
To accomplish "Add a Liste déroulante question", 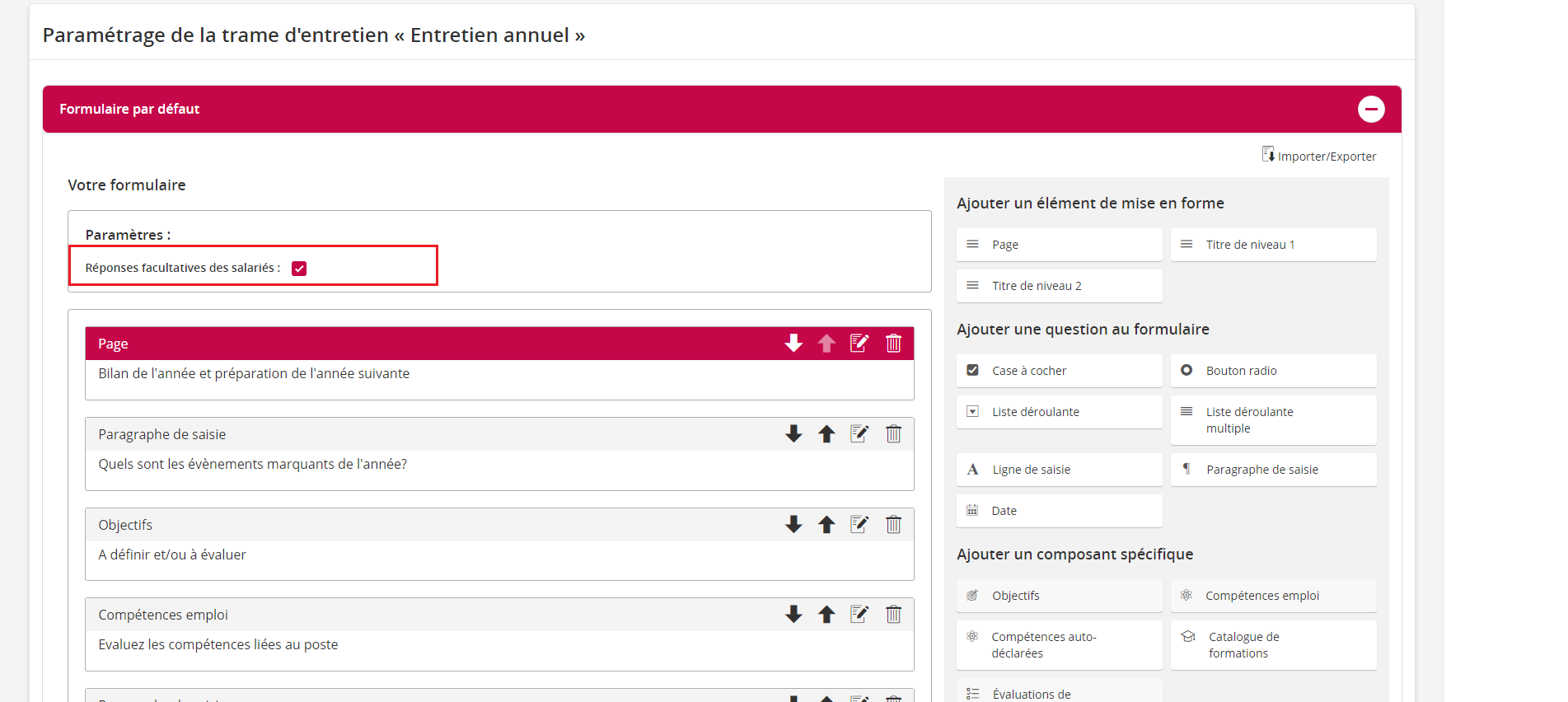I will pos(1059,412).
